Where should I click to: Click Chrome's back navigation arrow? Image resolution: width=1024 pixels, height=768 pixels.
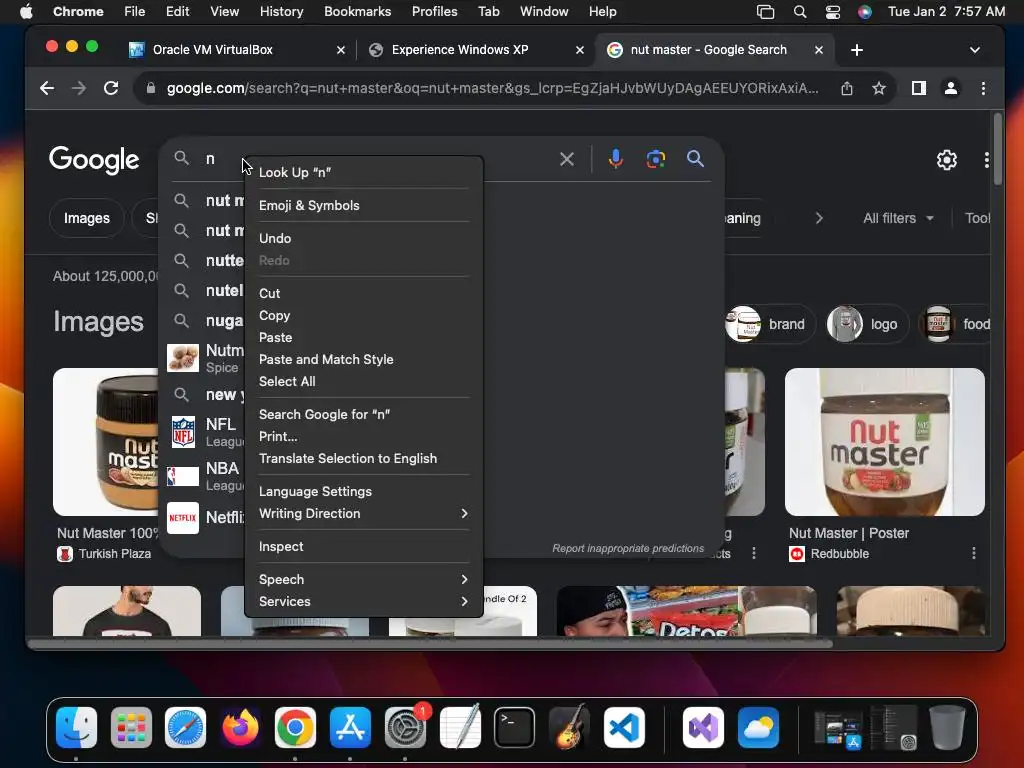pyautogui.click(x=47, y=88)
